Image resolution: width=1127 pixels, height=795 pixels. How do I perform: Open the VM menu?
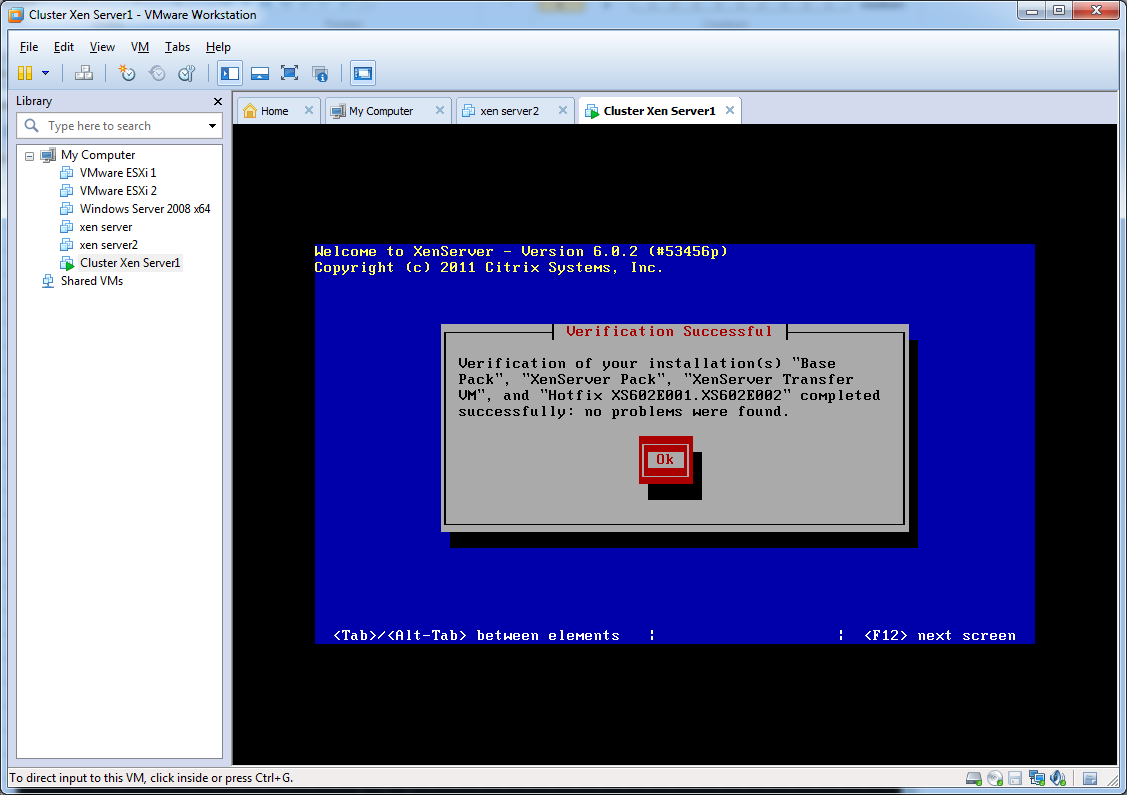click(x=140, y=47)
